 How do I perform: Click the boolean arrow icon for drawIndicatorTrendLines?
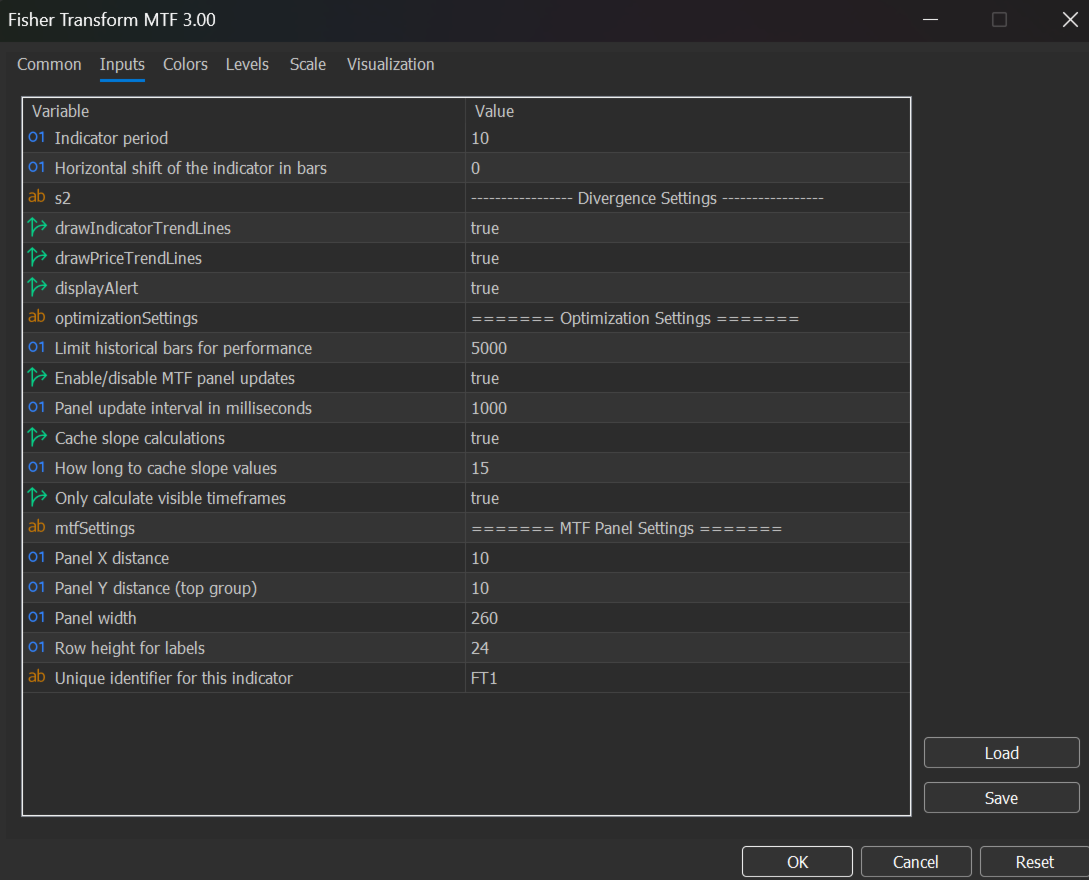[37, 228]
